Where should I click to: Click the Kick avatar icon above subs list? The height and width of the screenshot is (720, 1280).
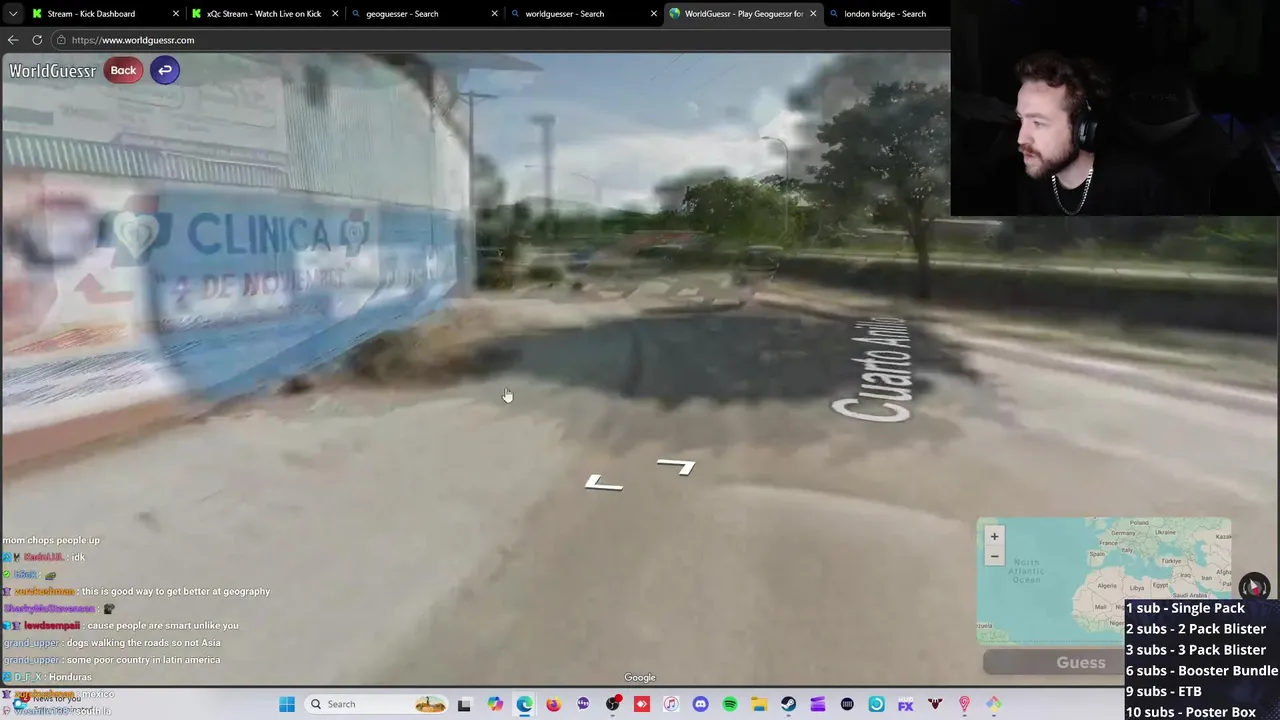point(1254,587)
